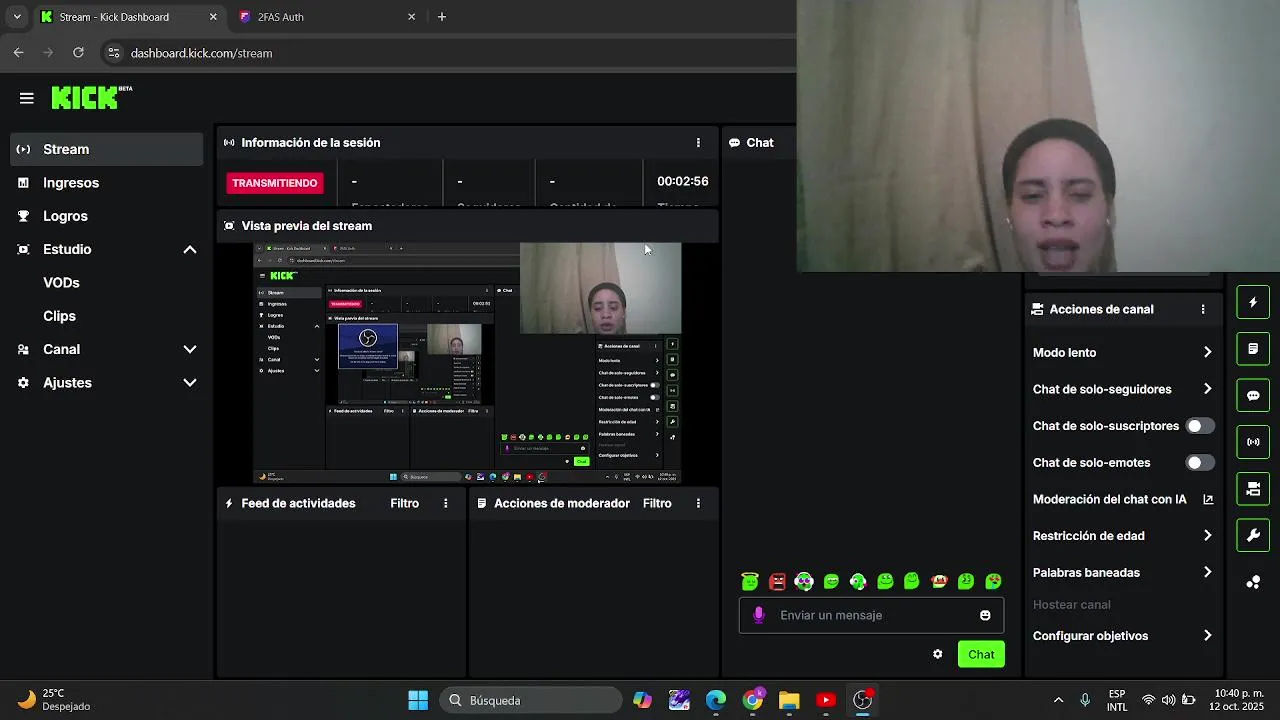Go back with the browser back arrow
This screenshot has width=1280, height=720.
point(19,53)
